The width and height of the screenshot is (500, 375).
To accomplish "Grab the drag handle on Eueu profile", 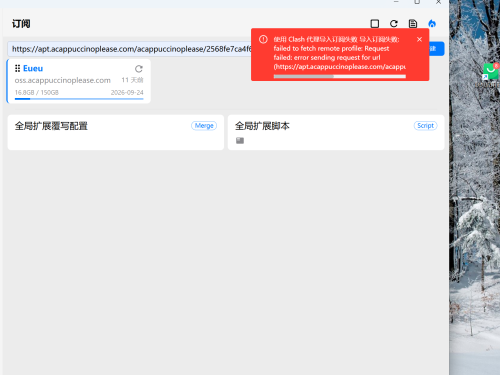I will click(17, 68).
